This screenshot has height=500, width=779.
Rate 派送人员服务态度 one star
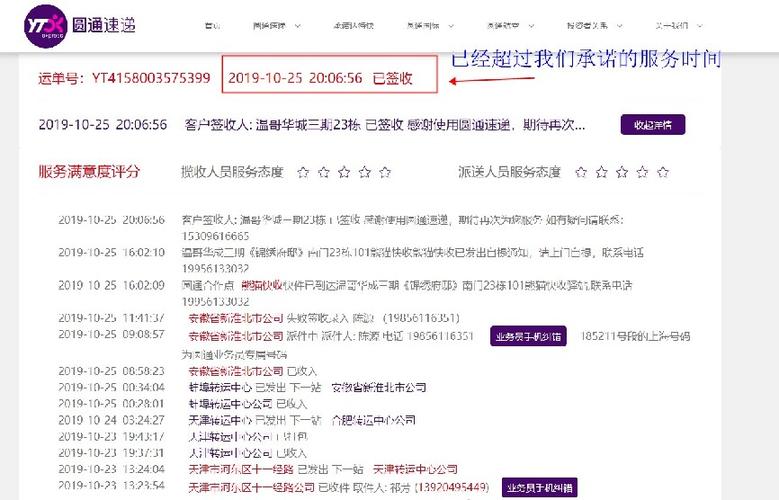(581, 172)
